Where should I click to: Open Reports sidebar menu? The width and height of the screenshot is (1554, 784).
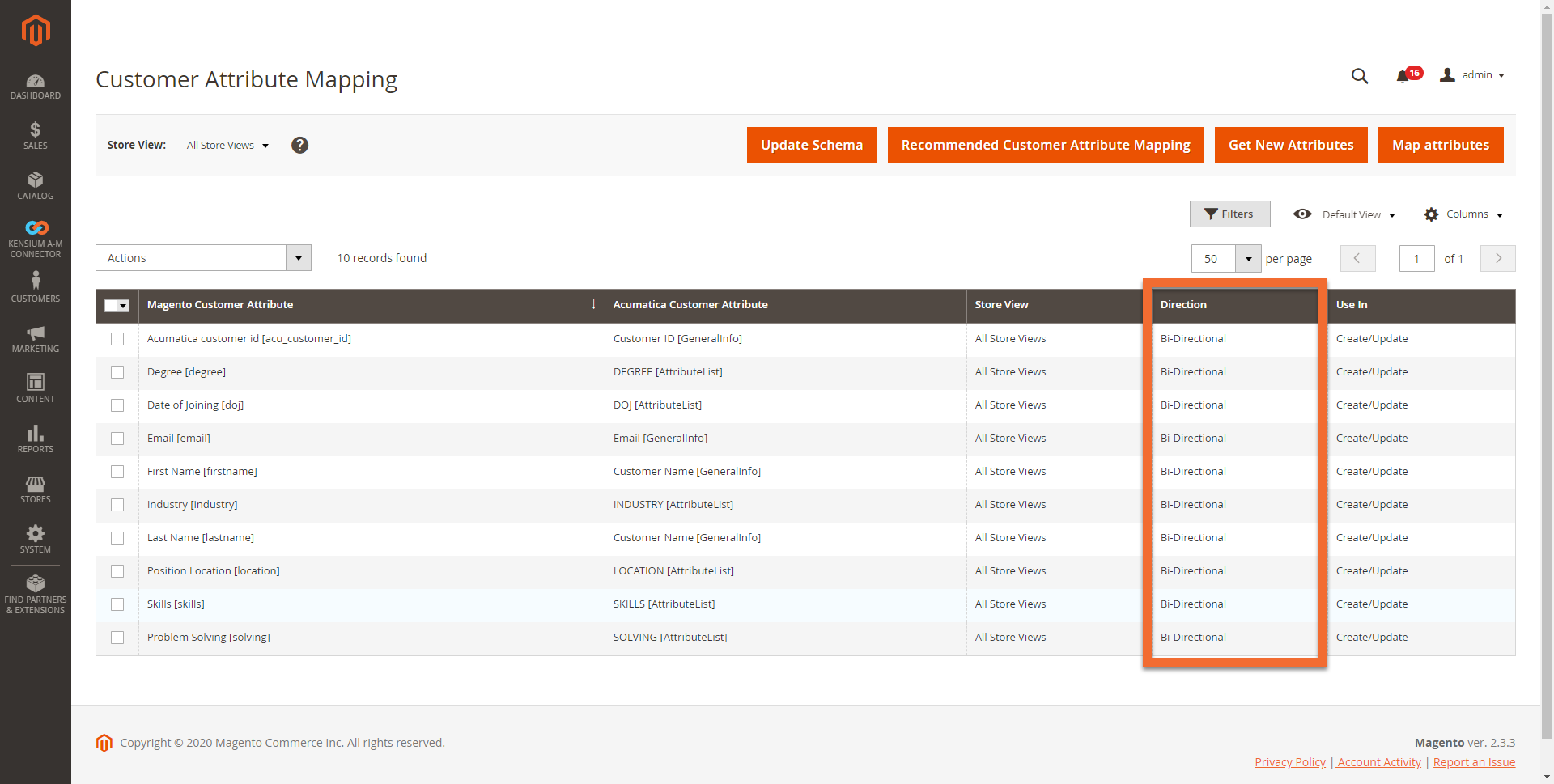point(36,439)
